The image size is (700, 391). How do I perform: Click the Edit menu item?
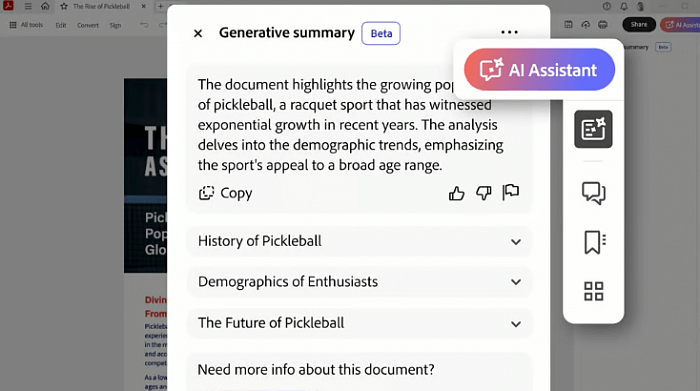click(61, 25)
